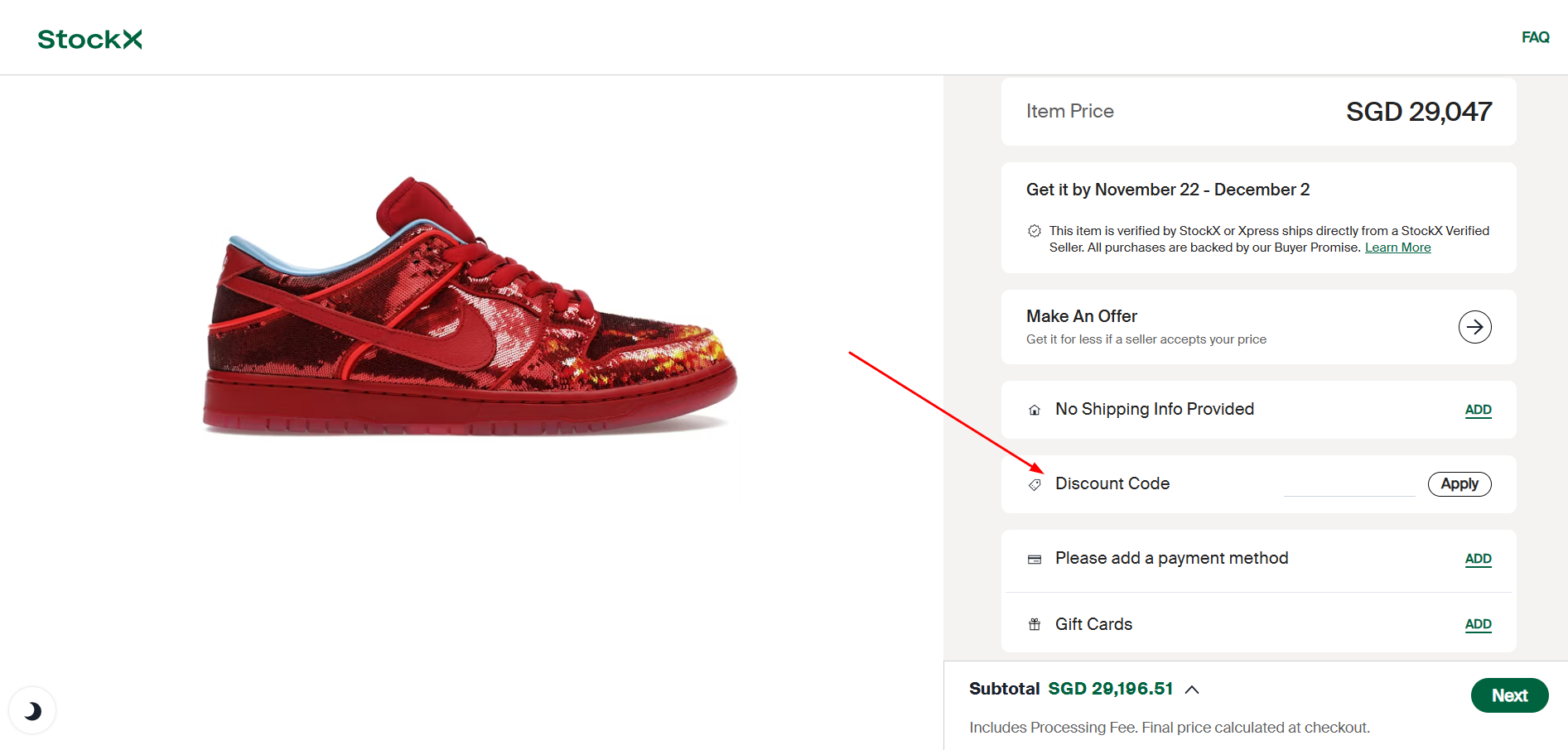This screenshot has width=1568, height=750.
Task: Click the tag icon next to Discount Code
Action: [1034, 484]
